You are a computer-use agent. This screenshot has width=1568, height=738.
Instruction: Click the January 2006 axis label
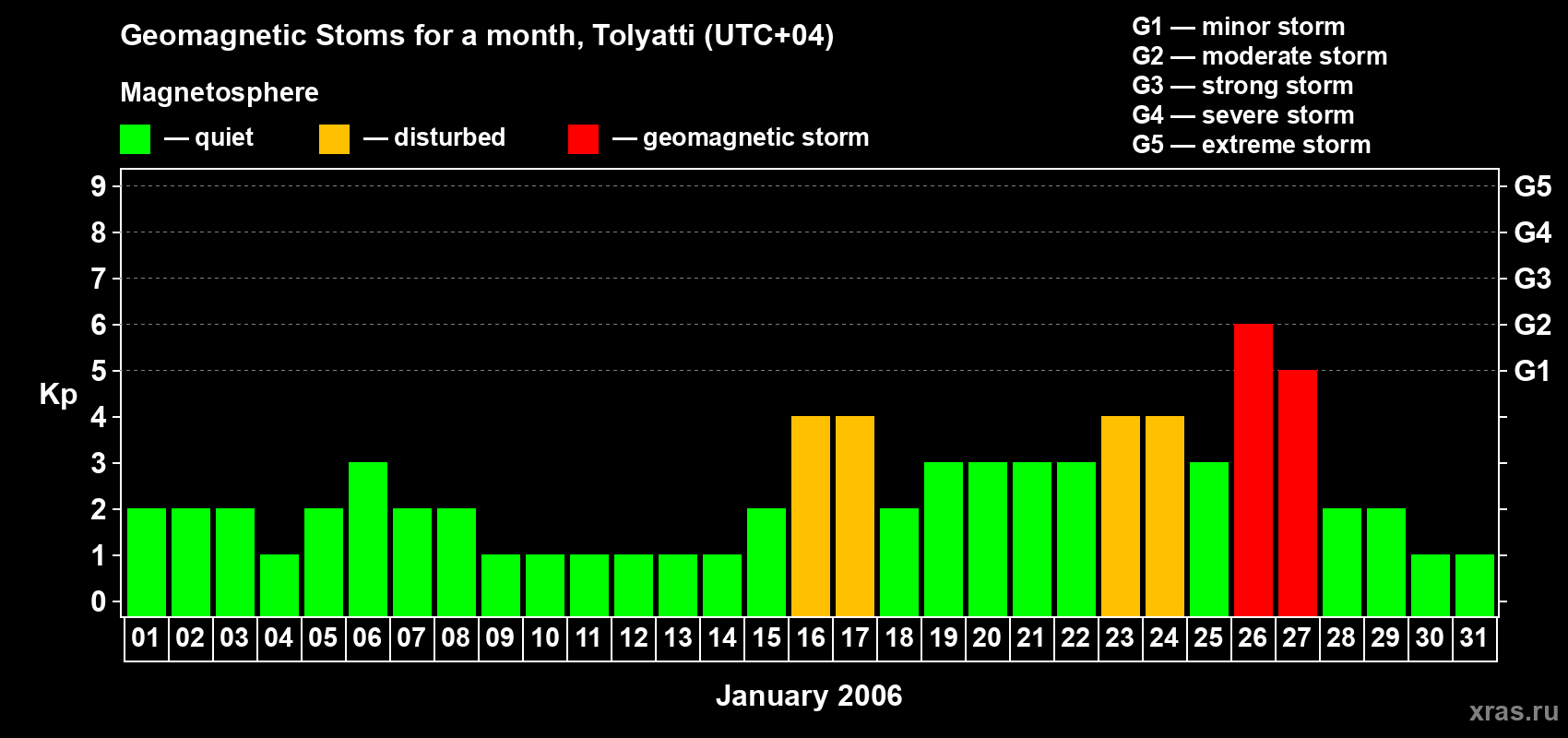click(809, 696)
